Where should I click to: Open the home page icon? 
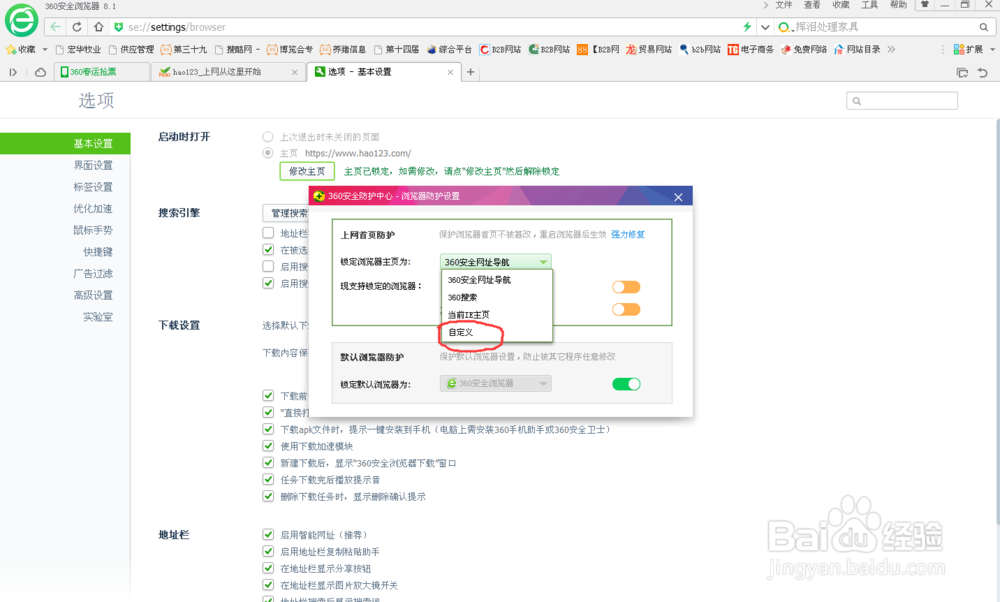click(98, 27)
